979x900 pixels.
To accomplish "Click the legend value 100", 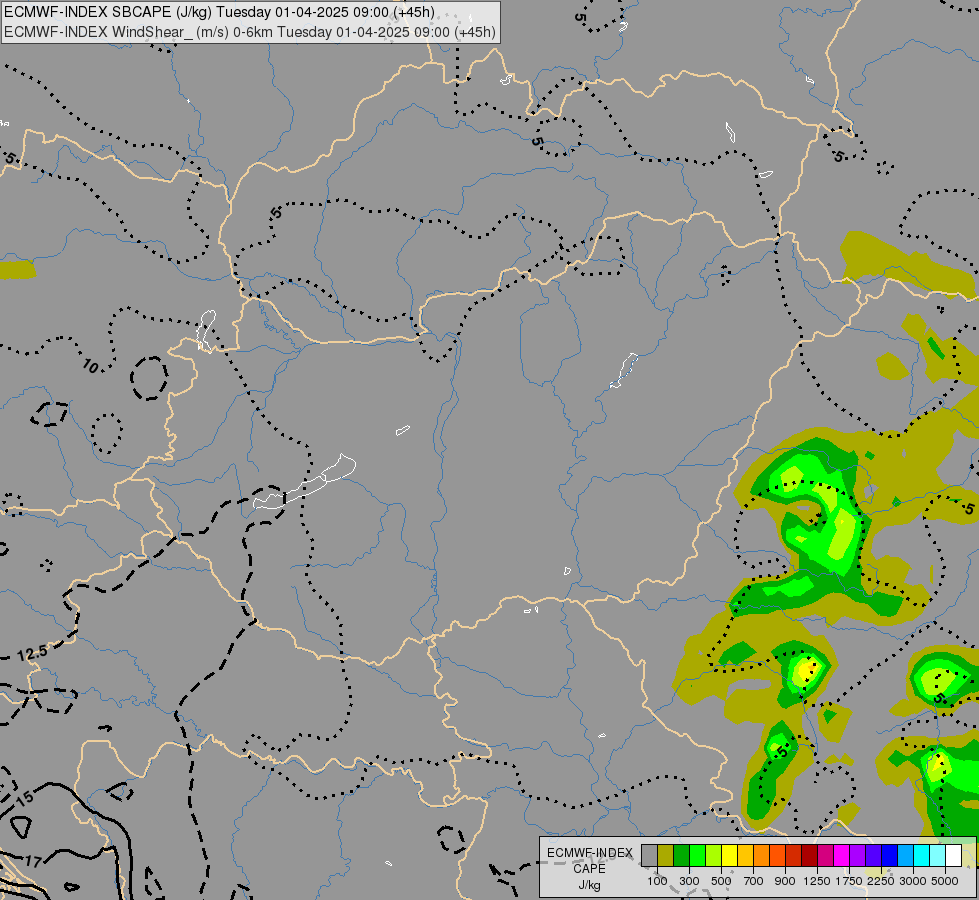I will pos(657,881).
